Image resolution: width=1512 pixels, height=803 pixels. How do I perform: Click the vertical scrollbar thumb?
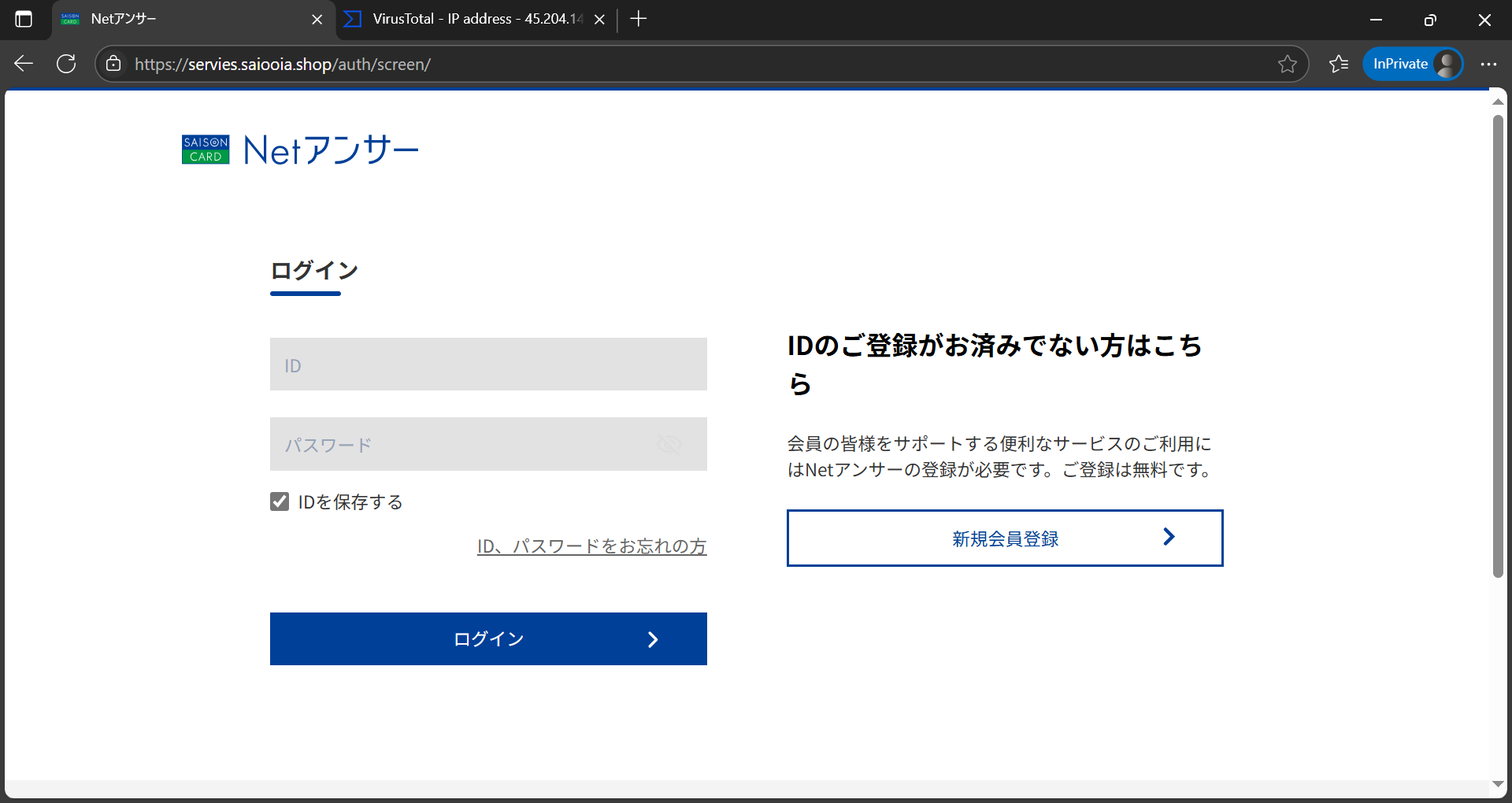pyautogui.click(x=1498, y=346)
